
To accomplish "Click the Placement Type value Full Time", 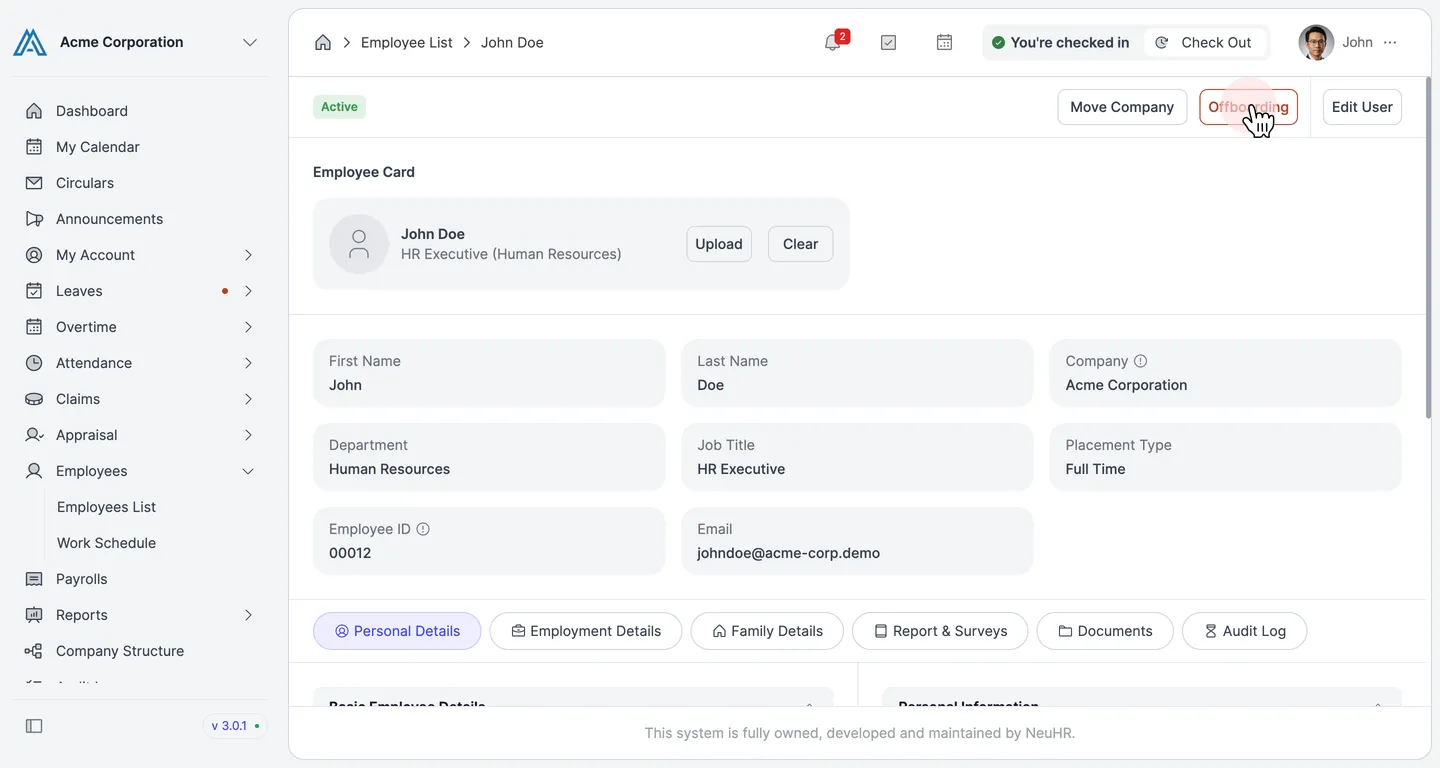I will [1095, 469].
